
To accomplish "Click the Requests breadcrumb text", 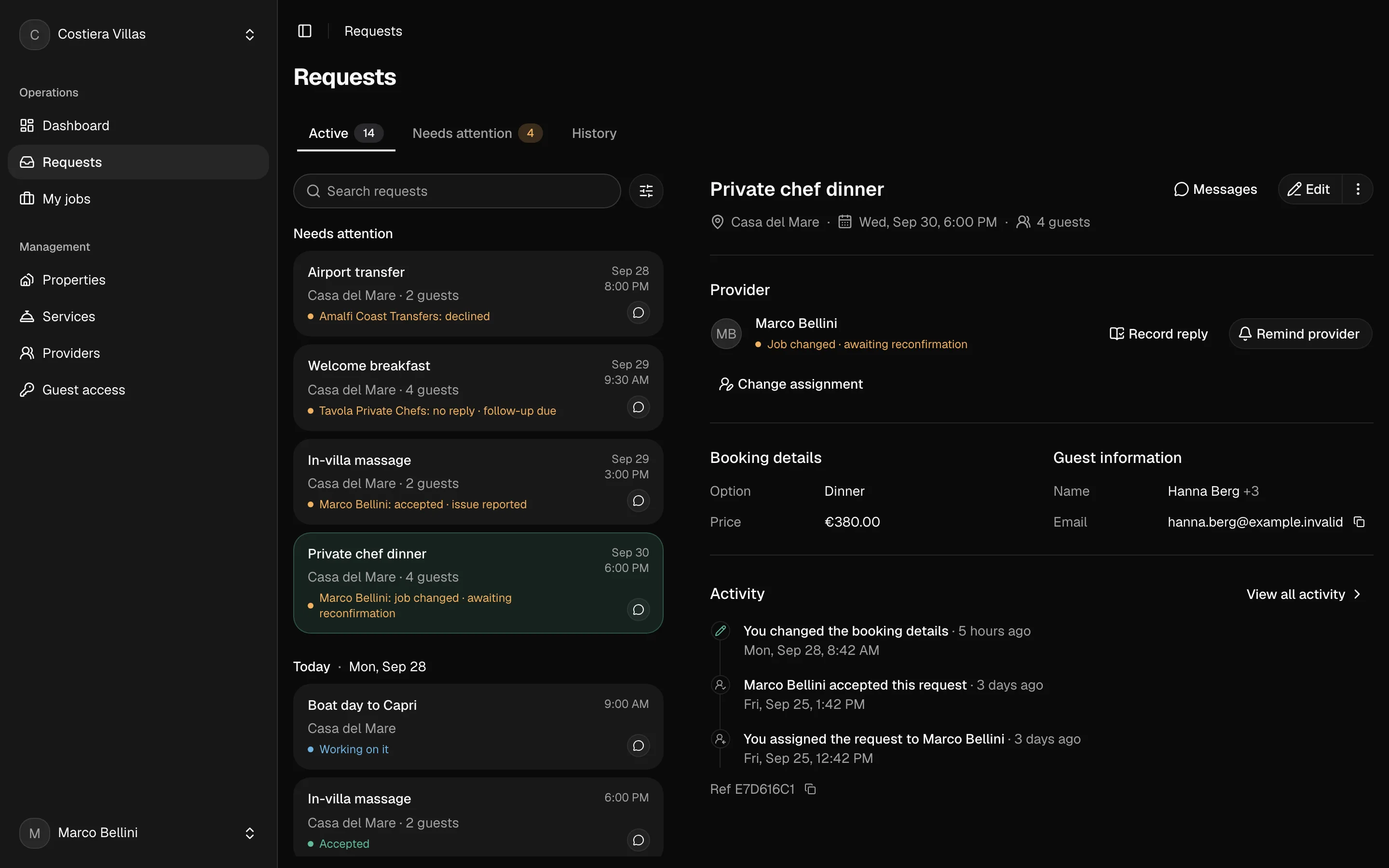I will click(x=373, y=31).
